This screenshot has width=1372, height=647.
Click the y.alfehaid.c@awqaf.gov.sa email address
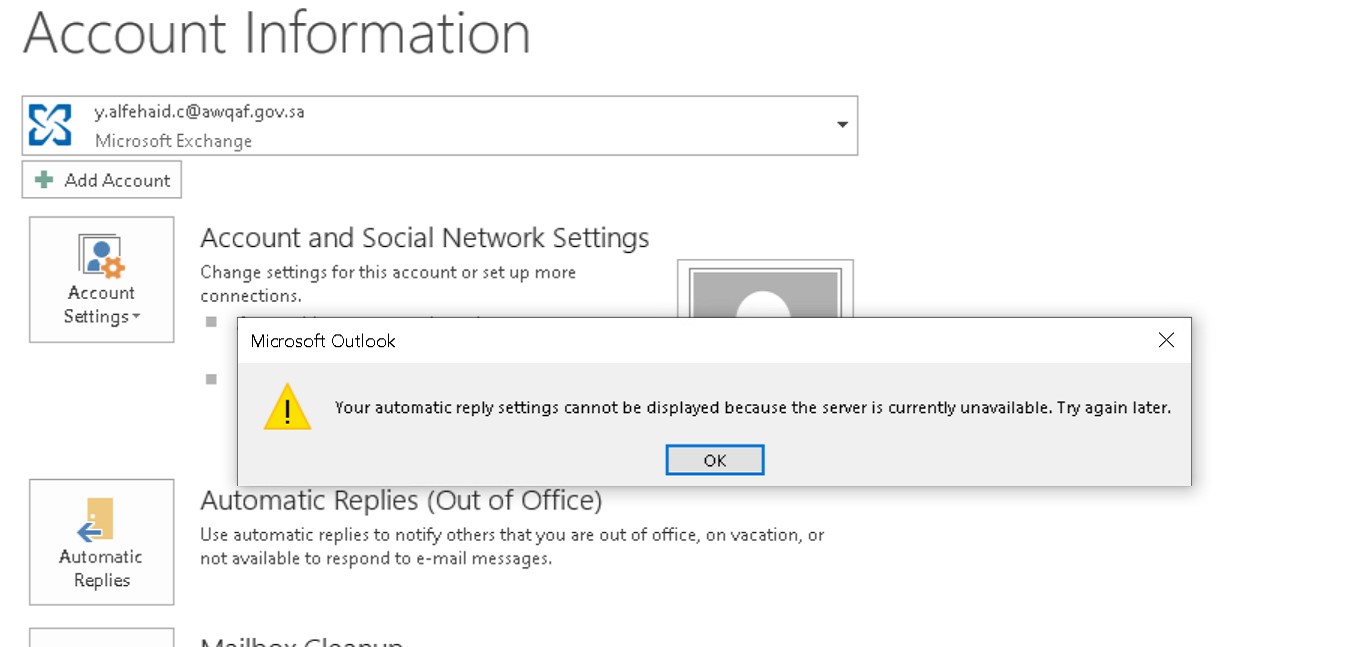199,112
